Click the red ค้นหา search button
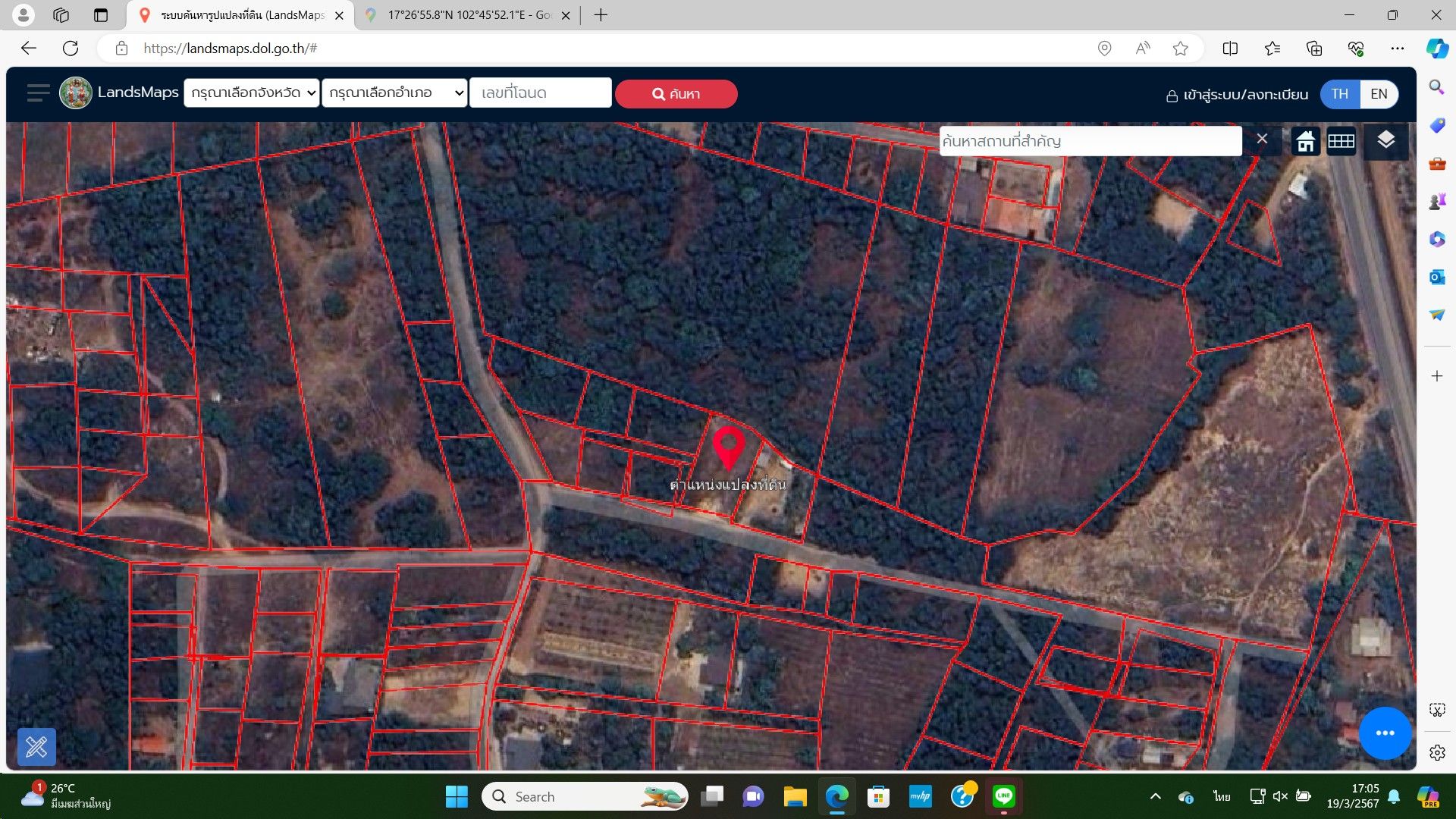The height and width of the screenshot is (819, 1456). coord(676,94)
